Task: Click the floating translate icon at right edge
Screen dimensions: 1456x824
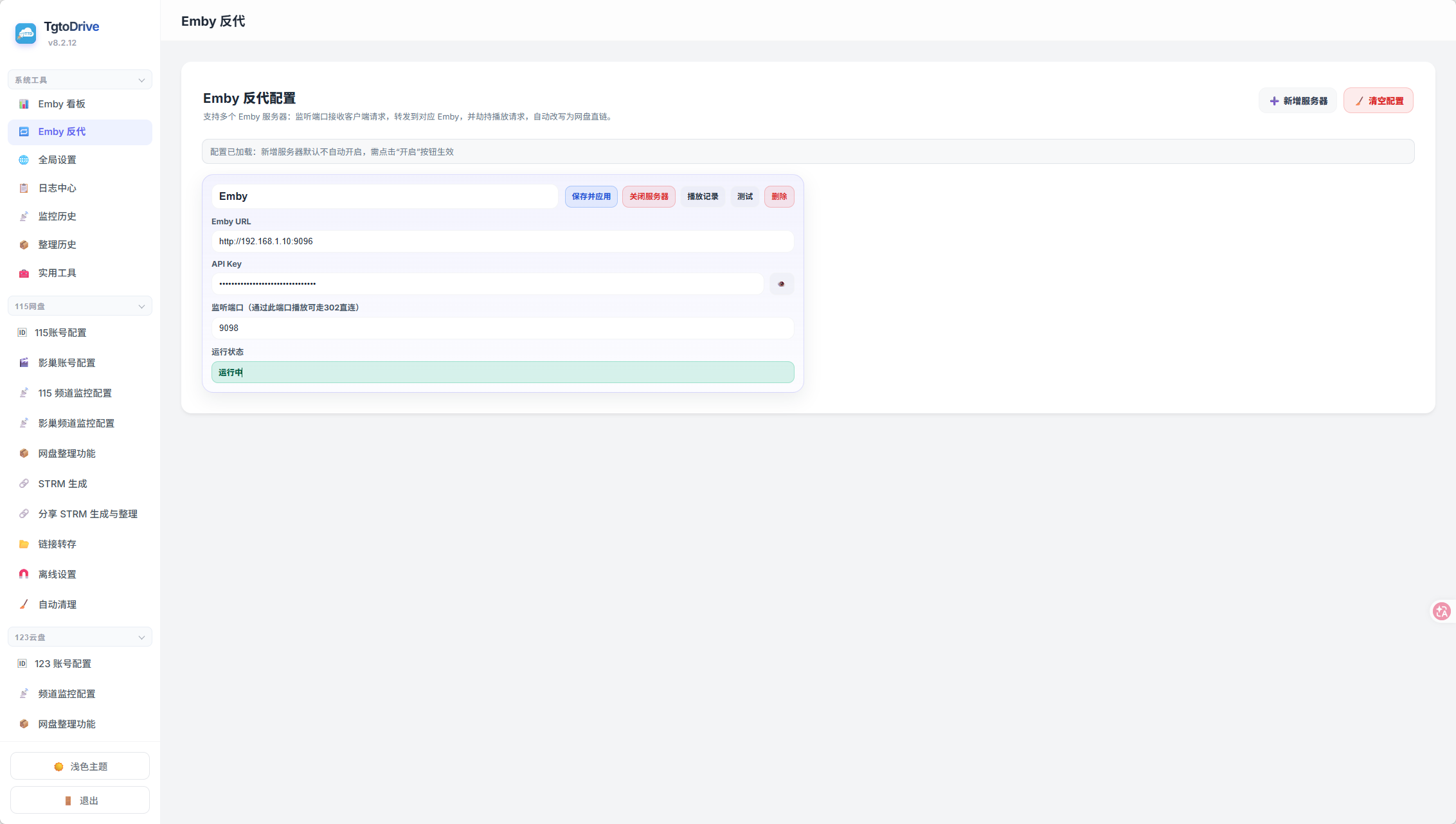Action: (1442, 611)
